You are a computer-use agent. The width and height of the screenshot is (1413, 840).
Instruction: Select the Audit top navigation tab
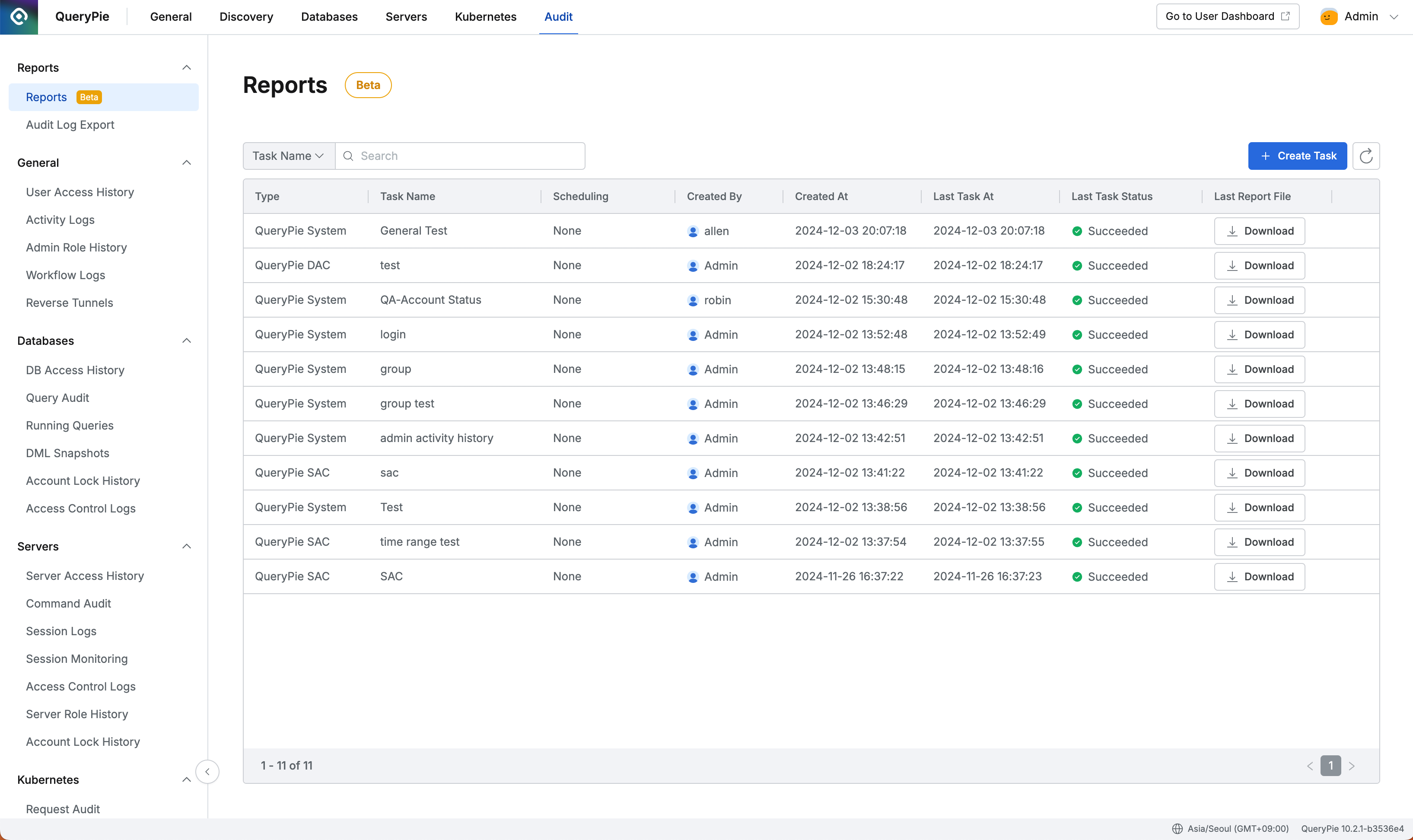click(558, 16)
